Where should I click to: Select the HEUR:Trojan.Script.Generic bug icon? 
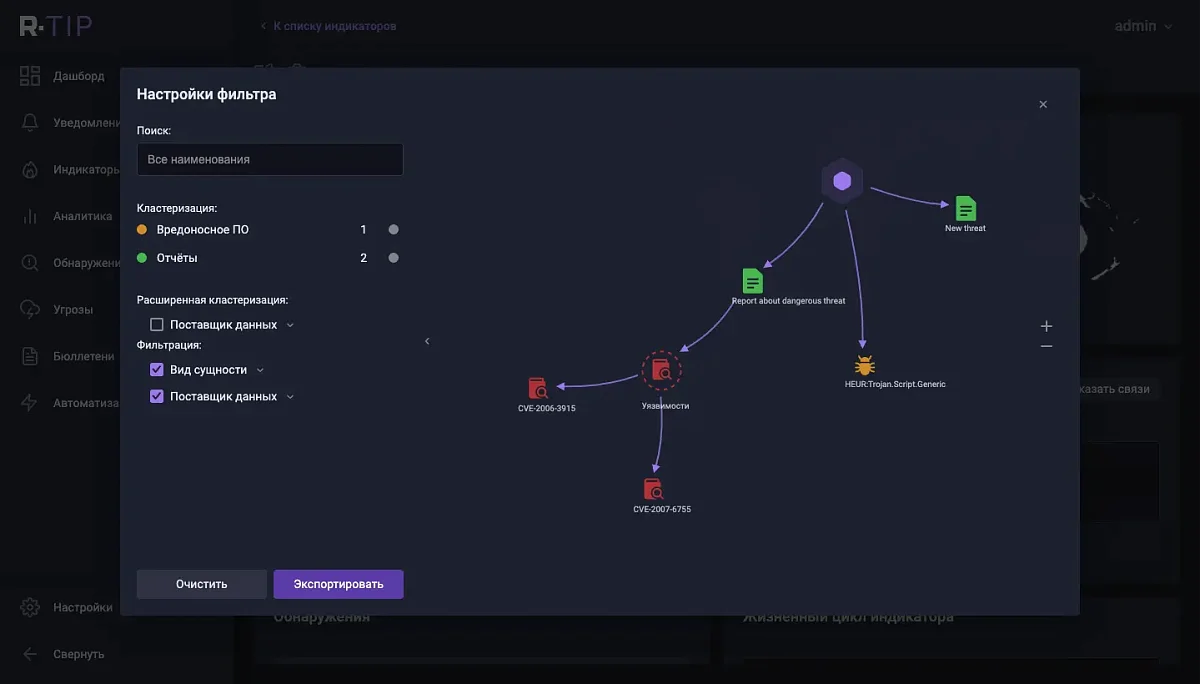point(864,366)
